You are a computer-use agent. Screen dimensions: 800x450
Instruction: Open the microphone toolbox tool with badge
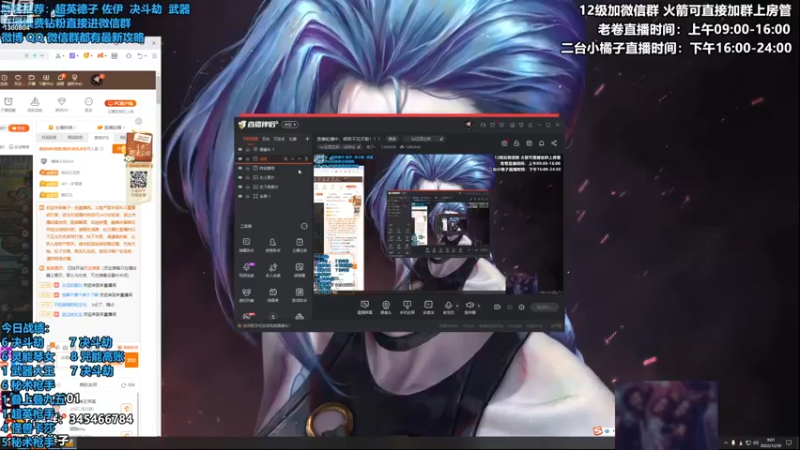coord(246,269)
